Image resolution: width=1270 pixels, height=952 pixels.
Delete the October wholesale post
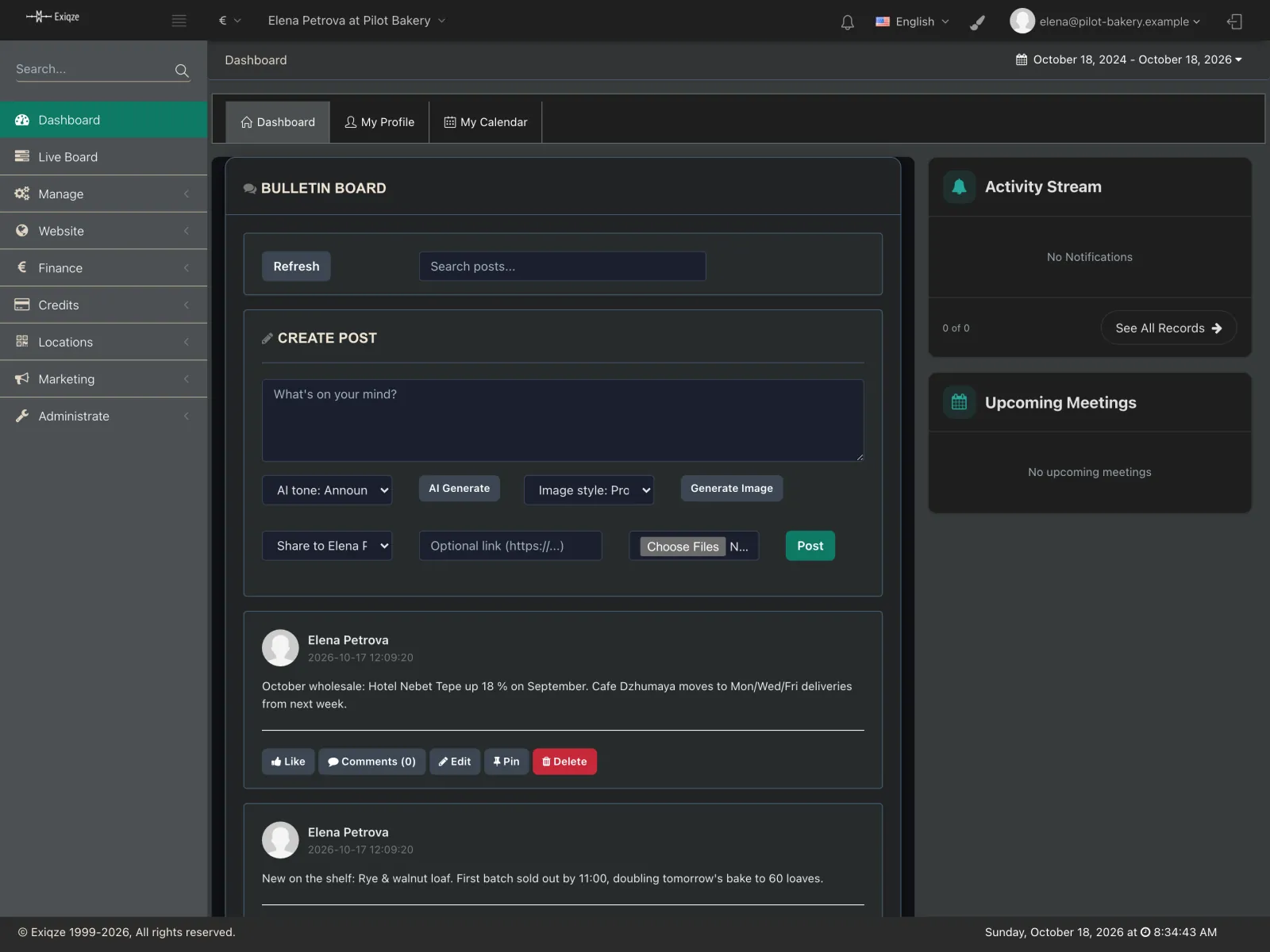tap(564, 762)
